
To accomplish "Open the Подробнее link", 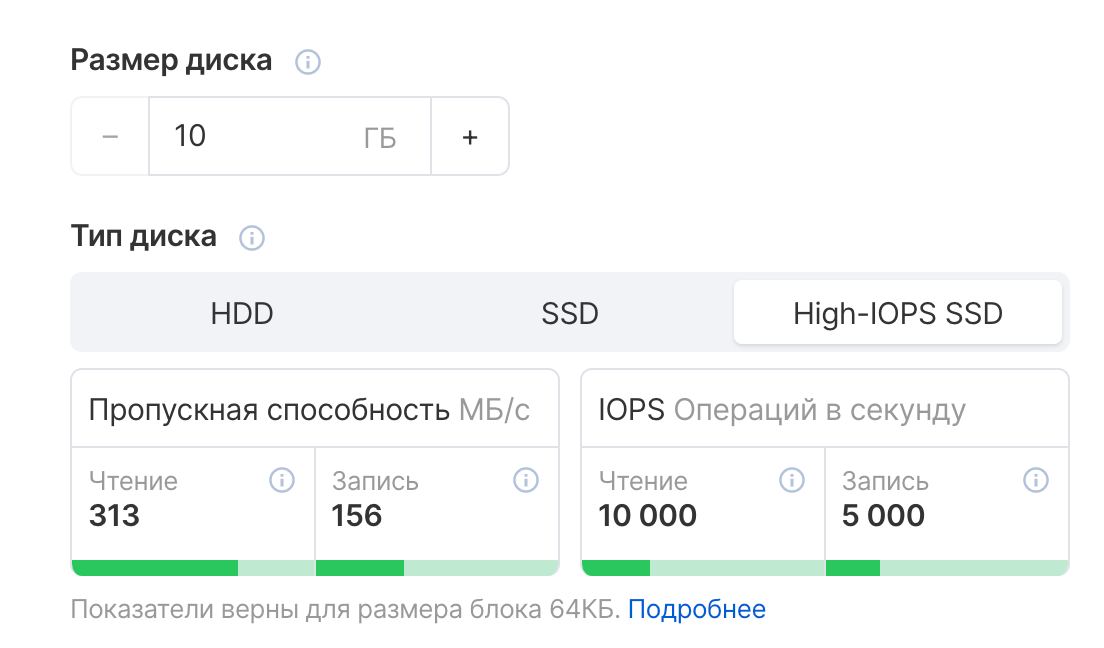I will [697, 609].
